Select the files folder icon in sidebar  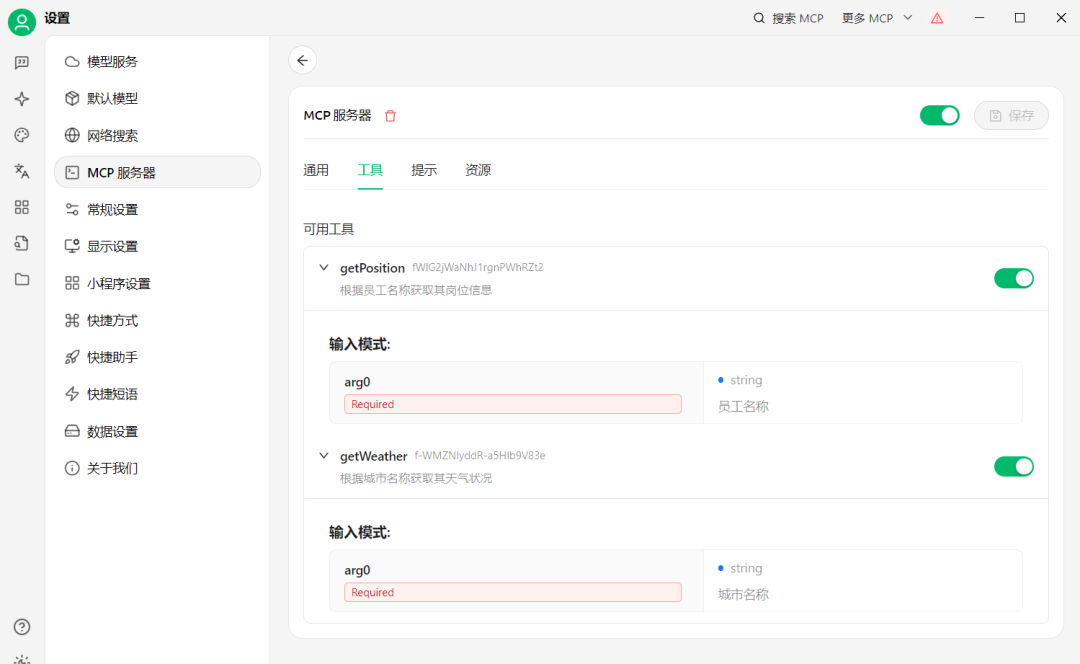21,279
